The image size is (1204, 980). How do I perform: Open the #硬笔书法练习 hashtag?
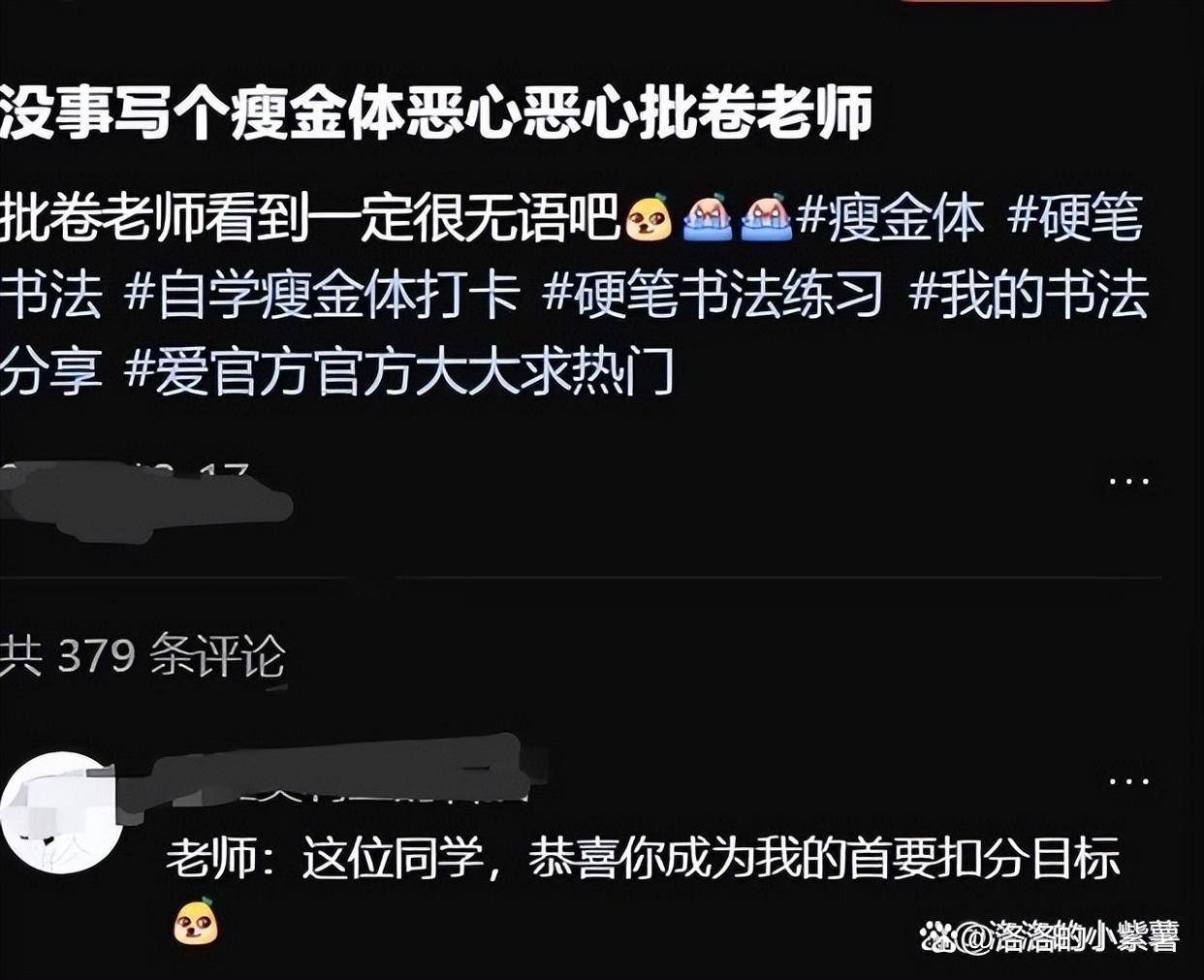point(713,295)
